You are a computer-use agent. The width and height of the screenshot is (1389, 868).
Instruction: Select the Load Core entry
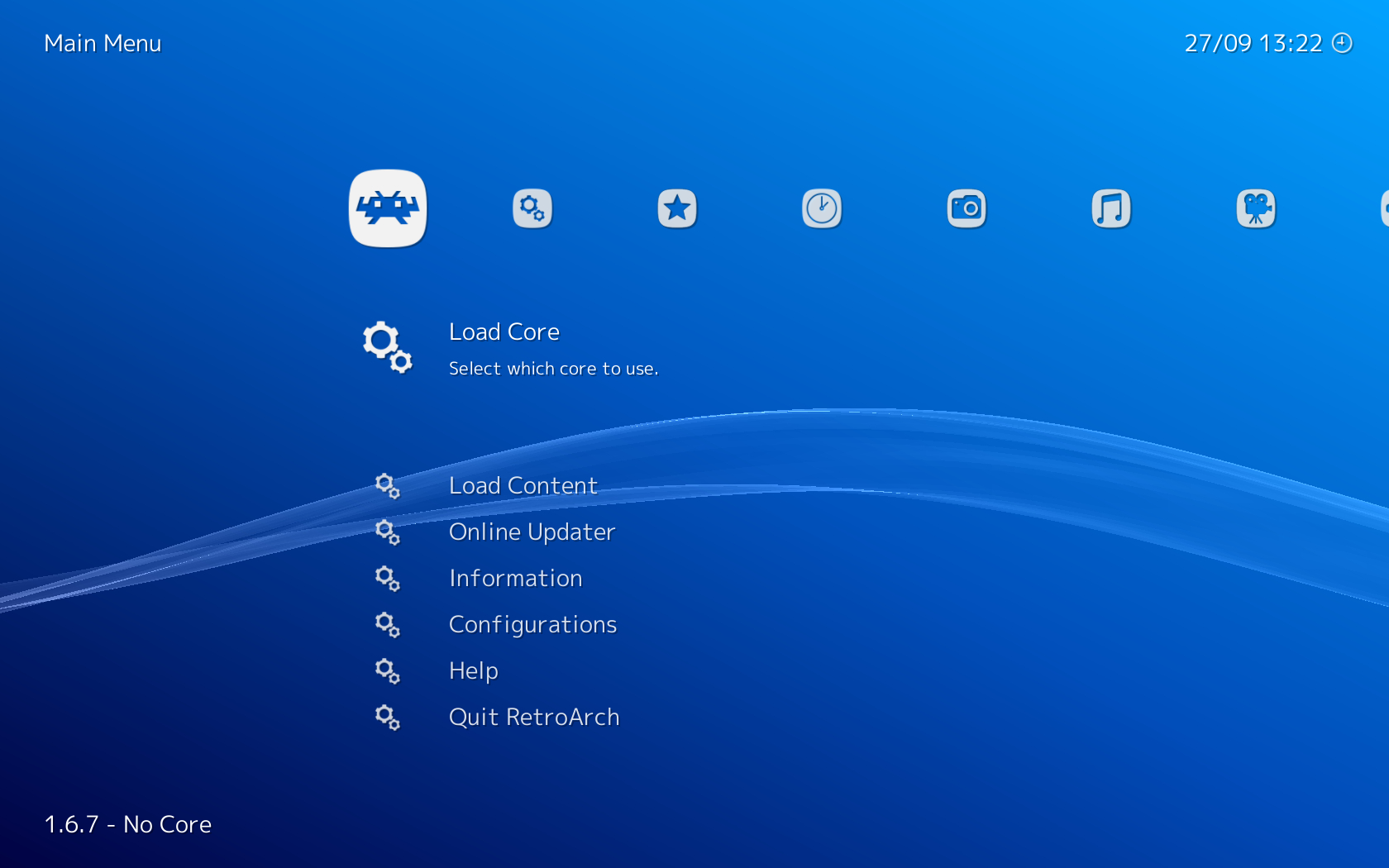[x=504, y=331]
